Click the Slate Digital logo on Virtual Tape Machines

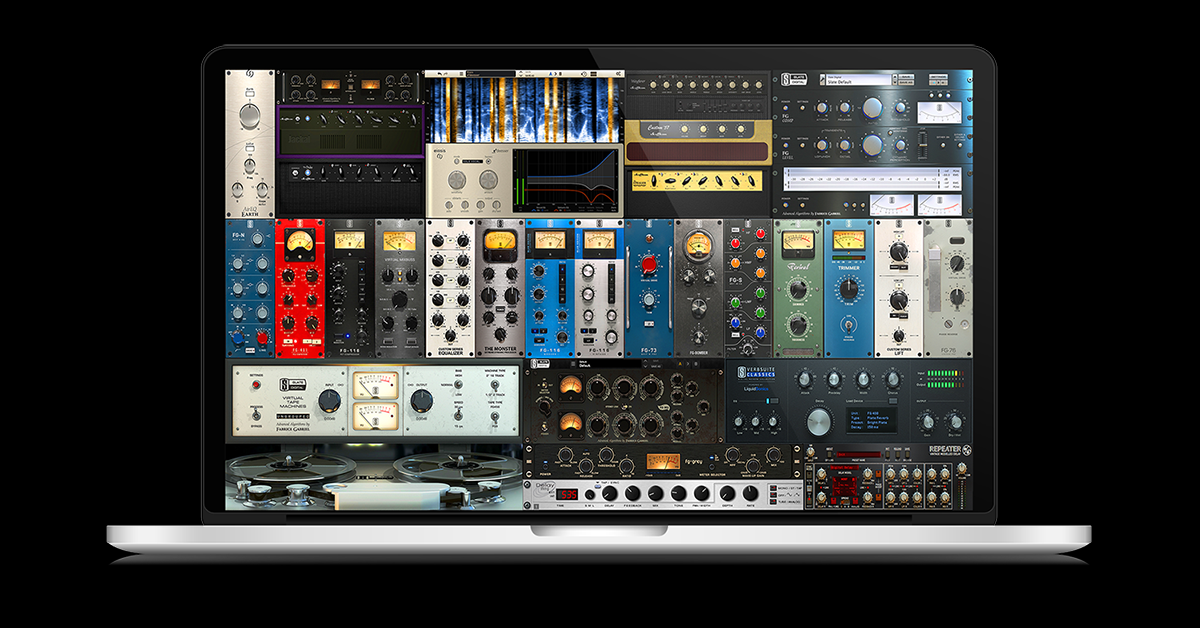tap(293, 384)
